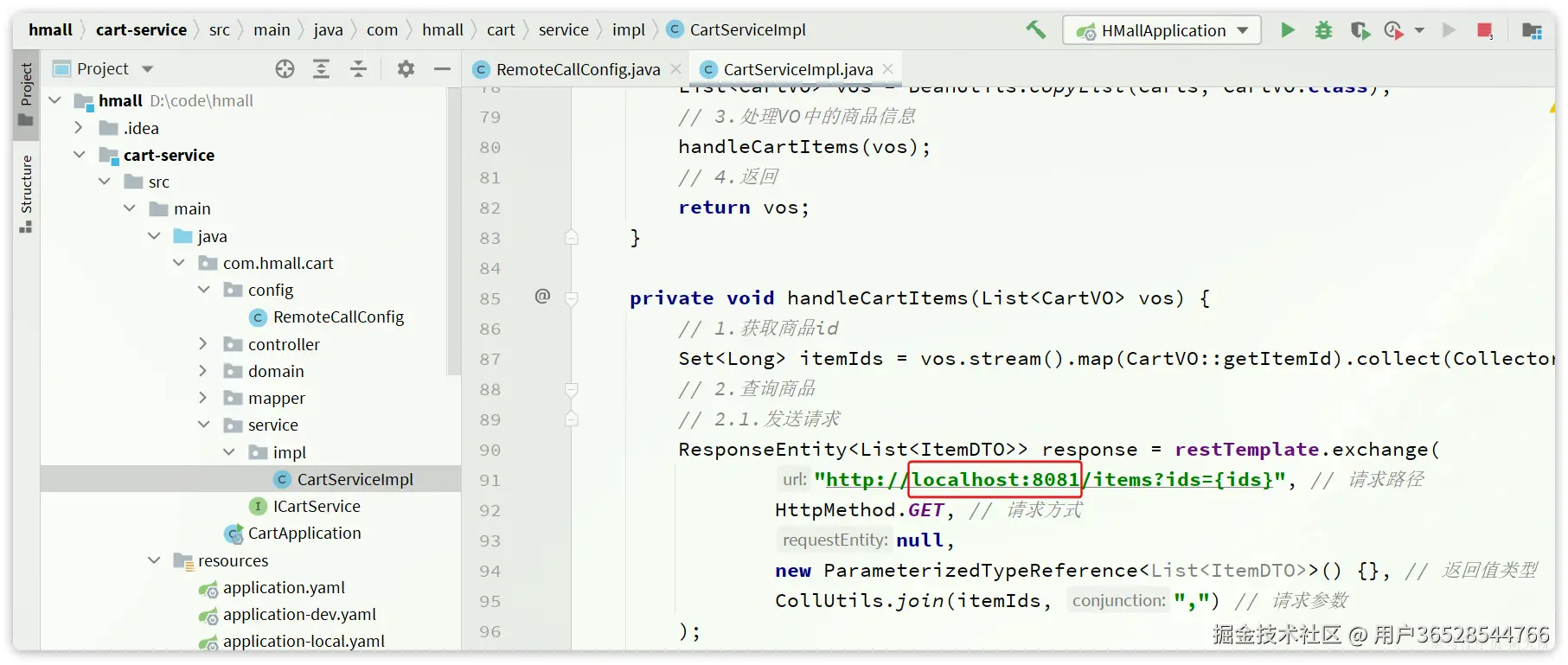This screenshot has height=665, width=1568.
Task: Click the localhost:8081 URL string on line 91
Action: click(x=995, y=479)
